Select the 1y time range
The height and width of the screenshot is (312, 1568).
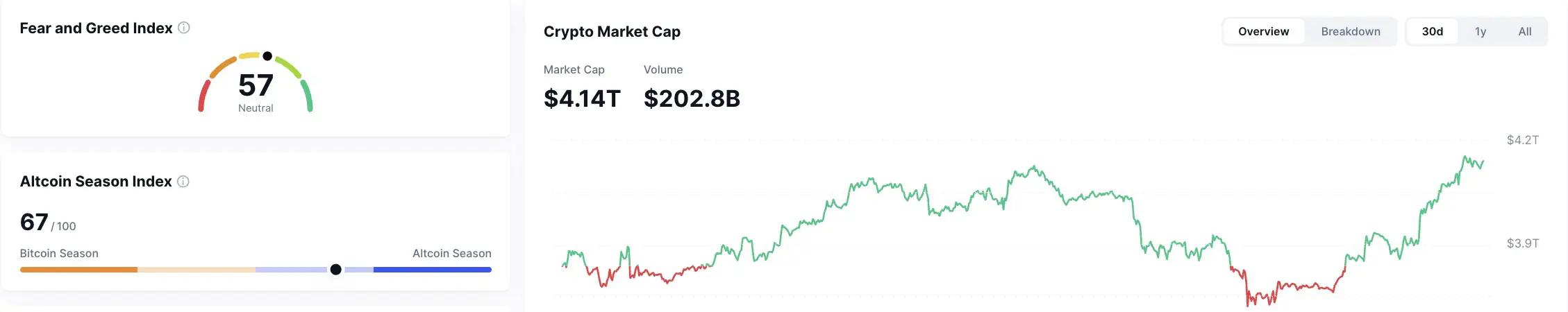click(x=1480, y=32)
